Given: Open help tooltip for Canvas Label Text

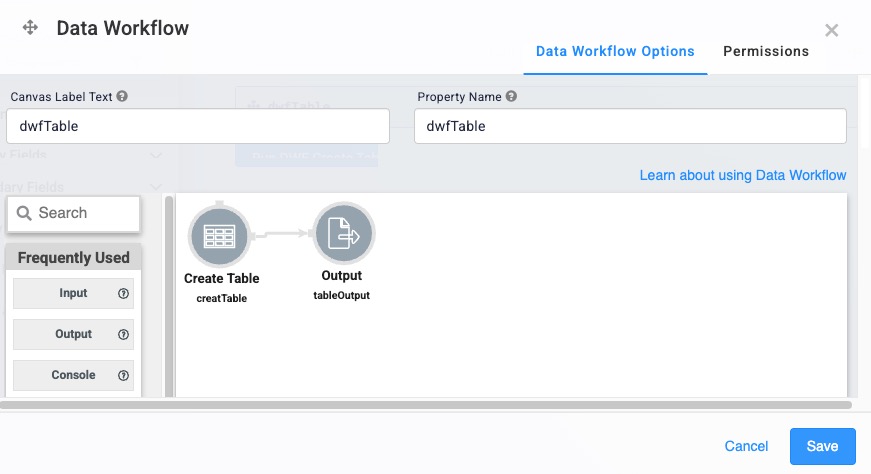Looking at the screenshot, I should pos(122,96).
